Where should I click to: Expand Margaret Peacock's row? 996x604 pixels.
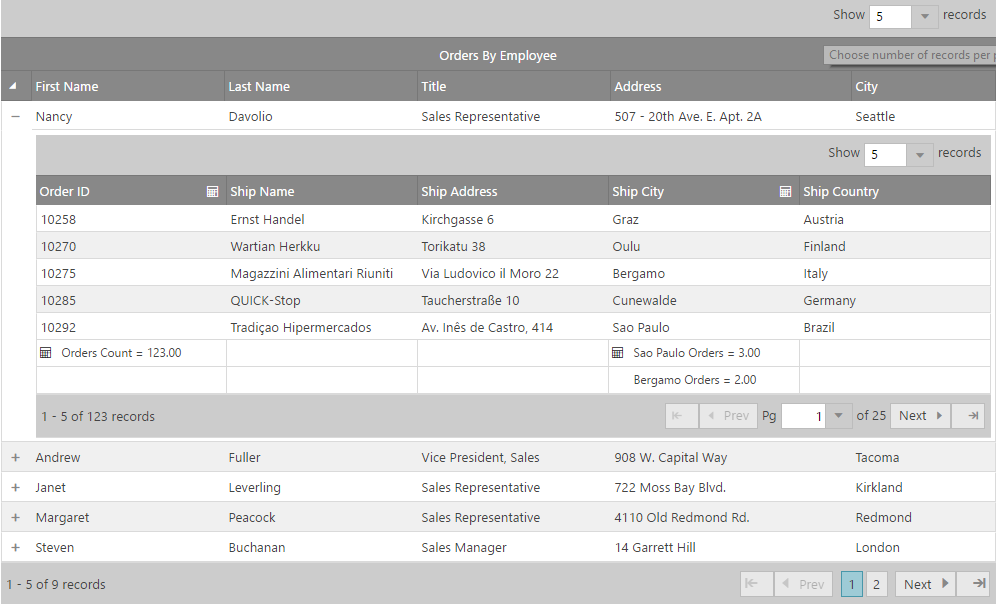pos(15,518)
